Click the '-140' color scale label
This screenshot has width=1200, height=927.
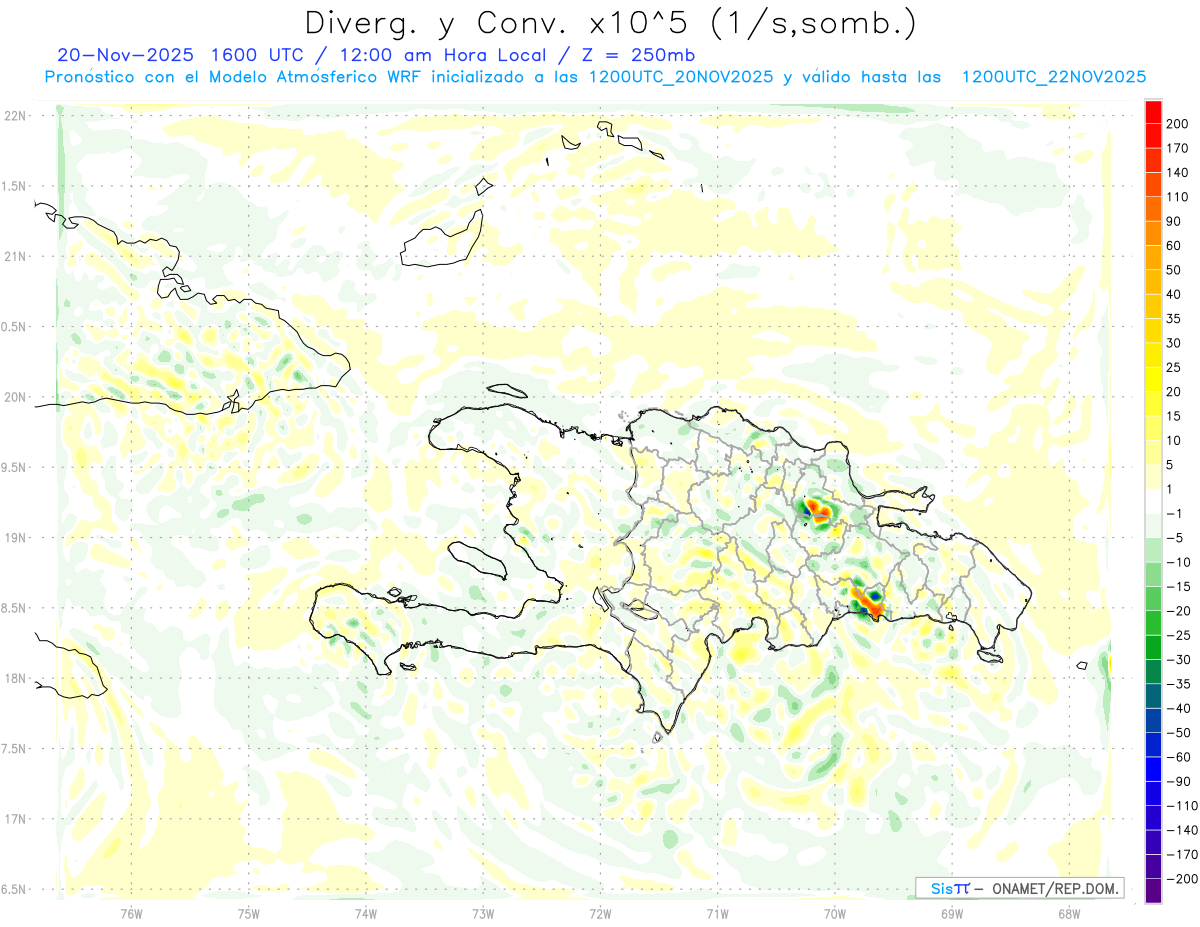[x=1183, y=830]
